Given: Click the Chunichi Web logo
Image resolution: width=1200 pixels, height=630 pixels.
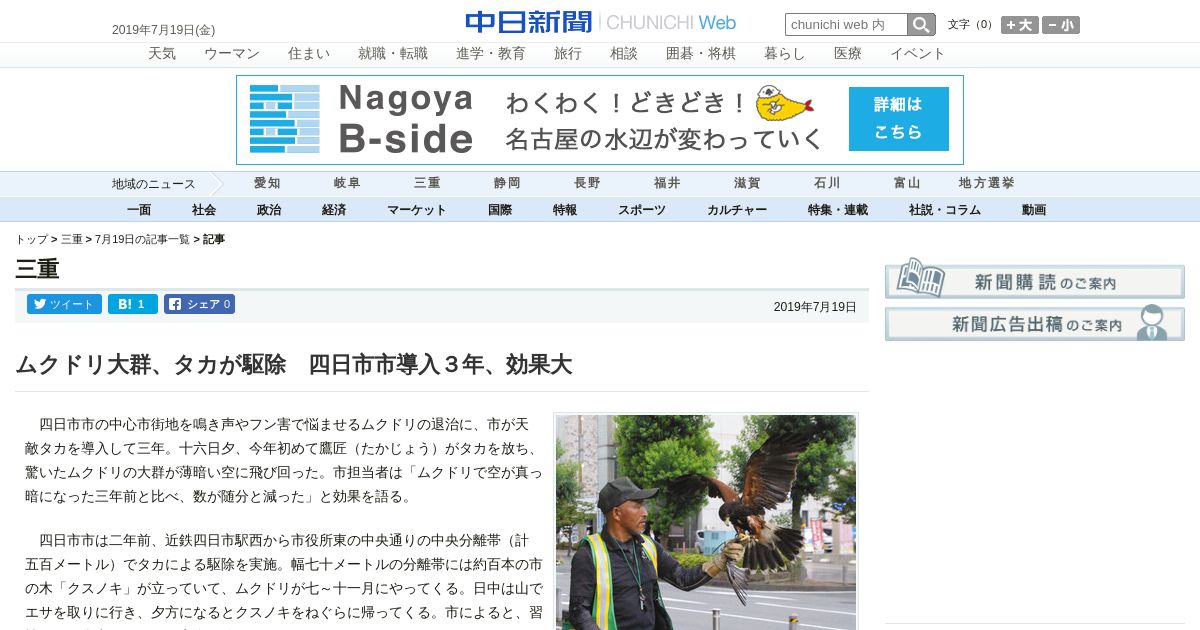Looking at the screenshot, I should point(600,22).
